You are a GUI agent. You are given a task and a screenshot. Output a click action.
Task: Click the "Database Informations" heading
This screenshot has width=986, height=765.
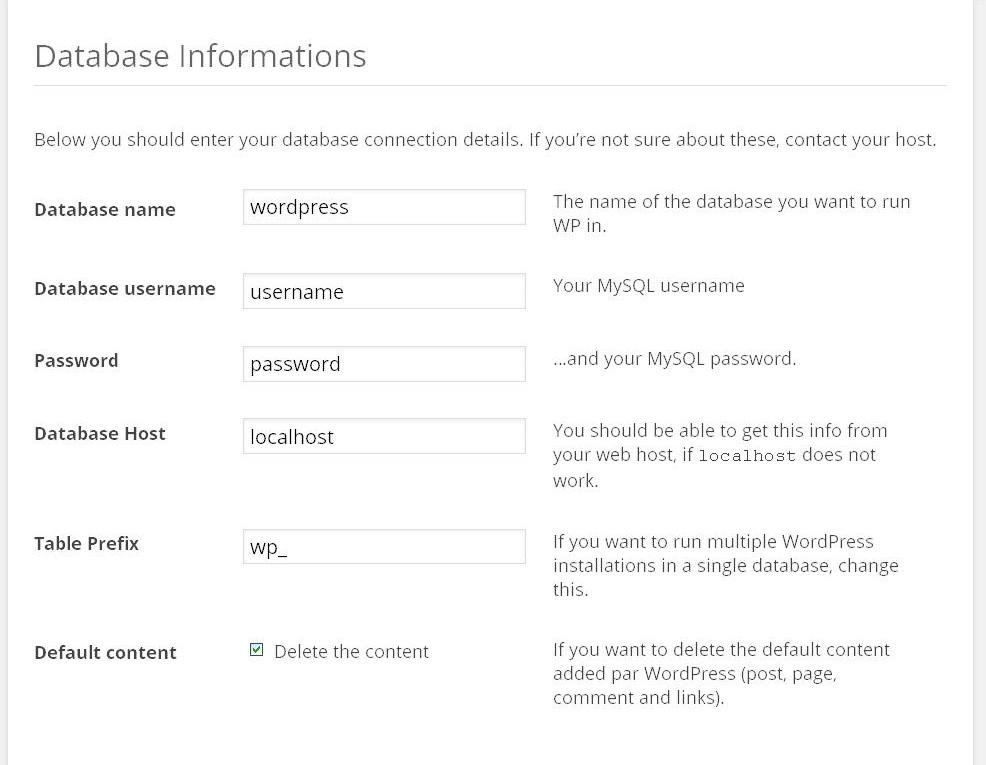point(200,56)
